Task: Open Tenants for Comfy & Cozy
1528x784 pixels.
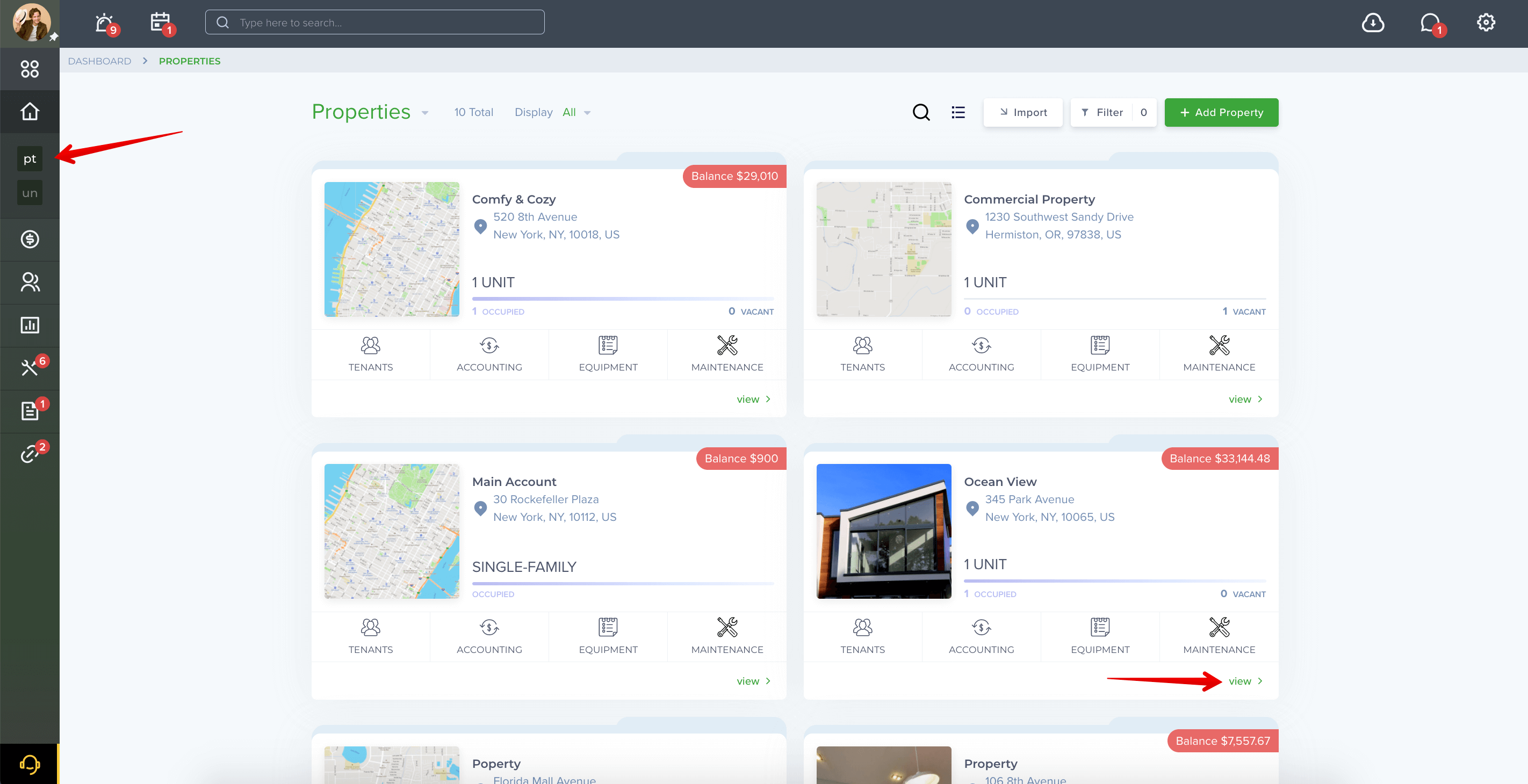Action: [x=370, y=354]
